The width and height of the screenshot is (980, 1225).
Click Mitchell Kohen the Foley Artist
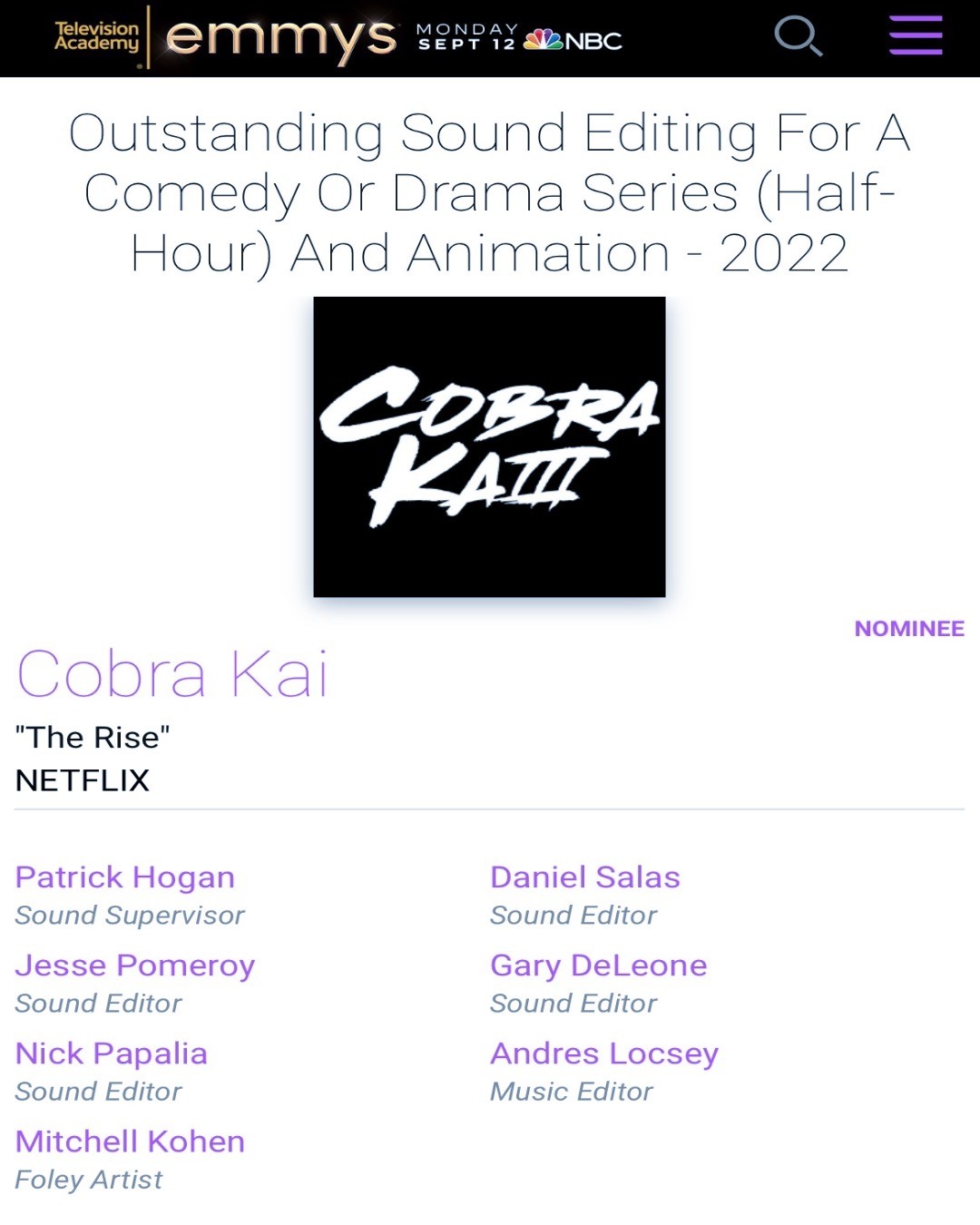130,1141
